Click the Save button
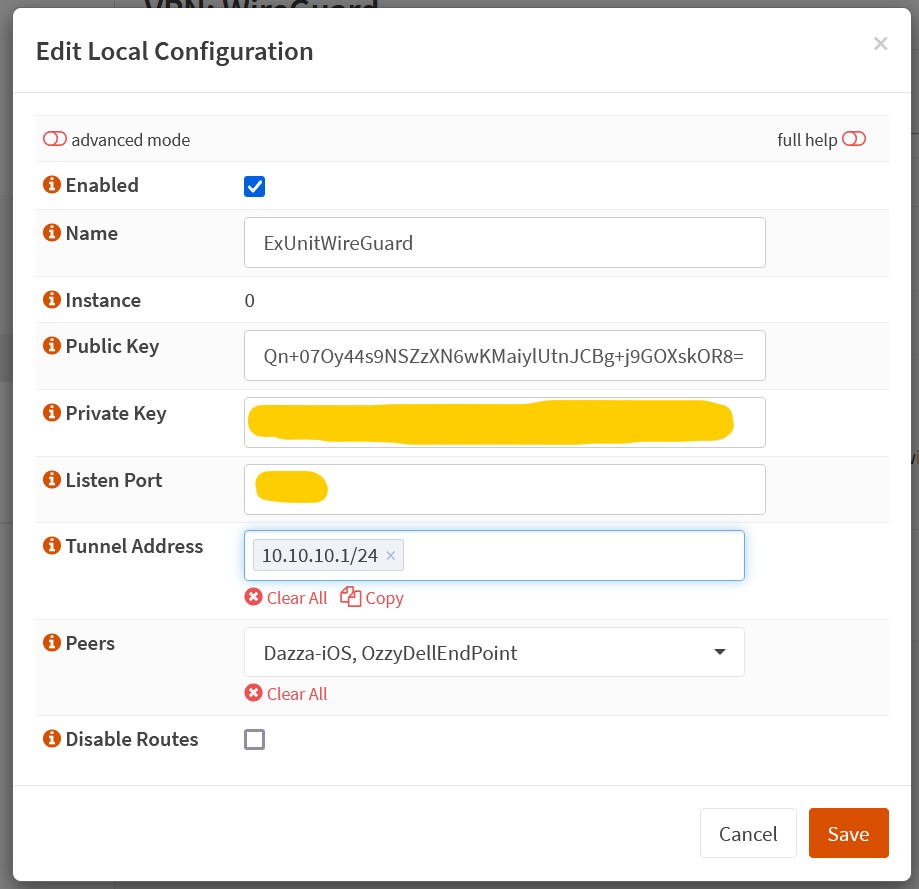This screenshot has width=919, height=889. 848,834
